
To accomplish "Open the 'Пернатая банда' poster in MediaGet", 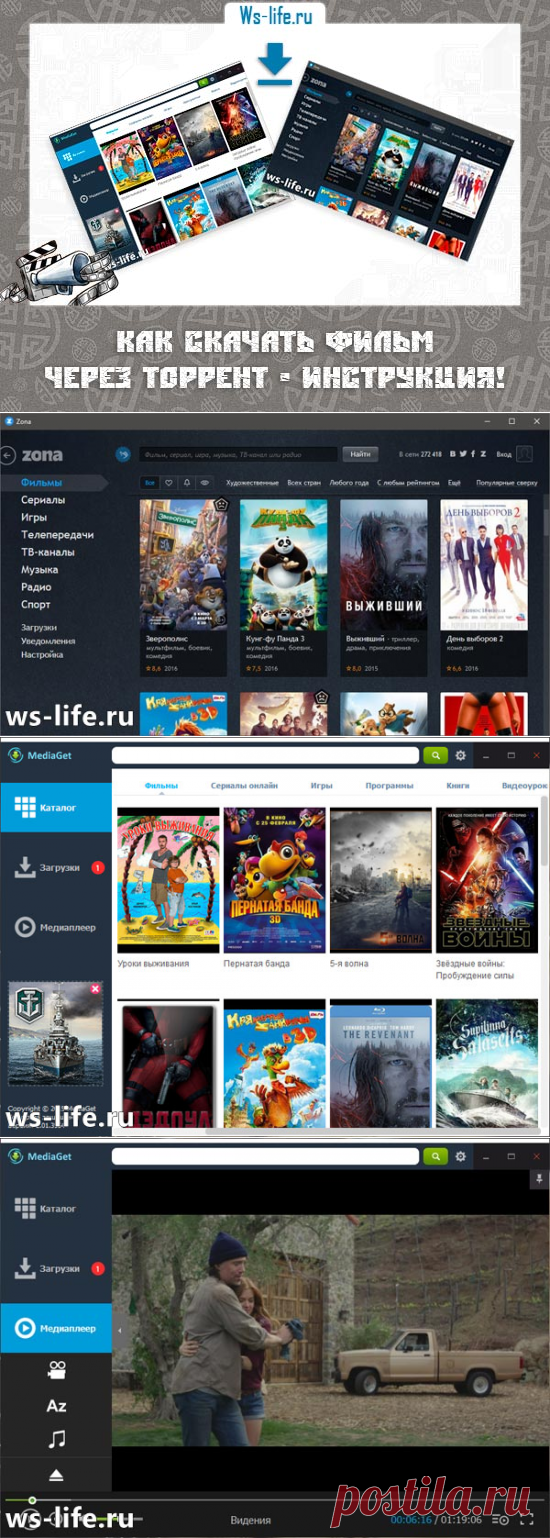I will (x=274, y=880).
